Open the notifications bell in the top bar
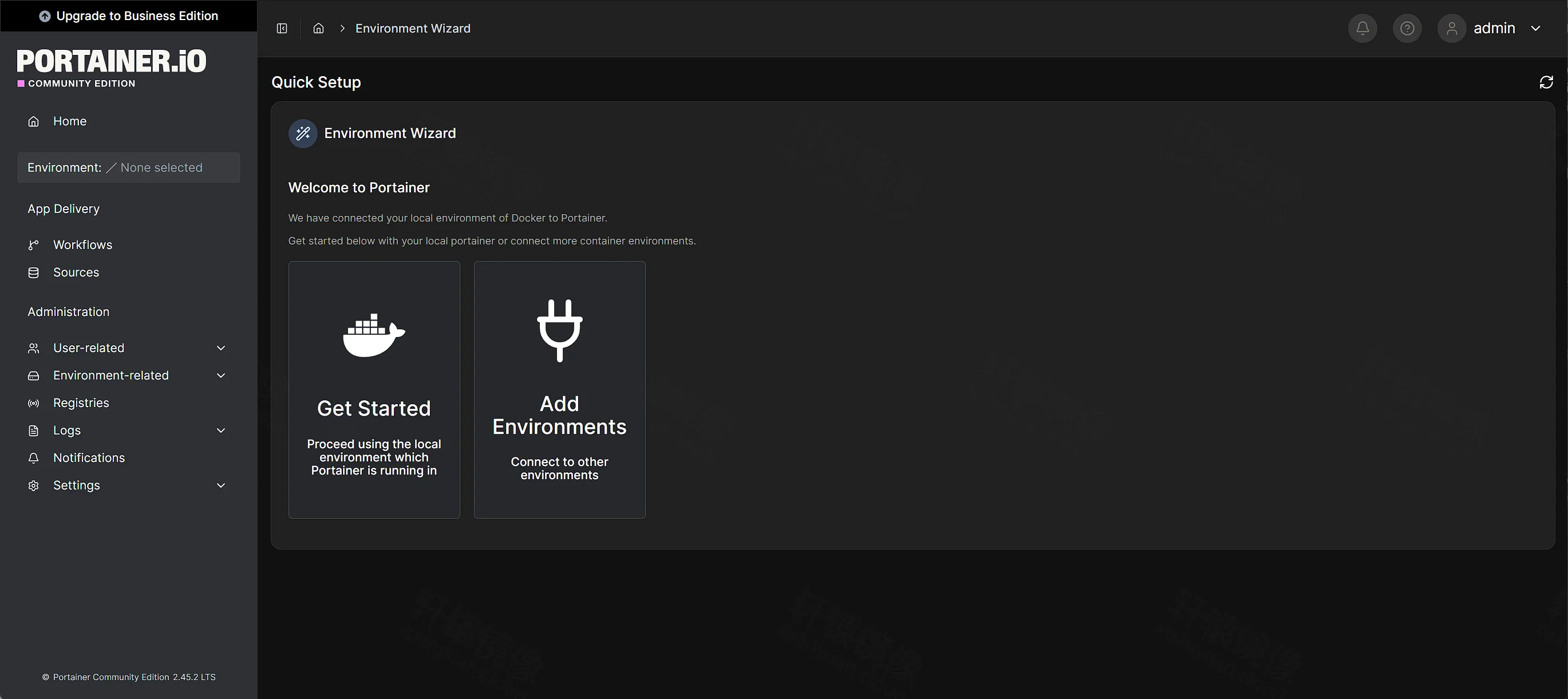The height and width of the screenshot is (699, 1568). point(1362,29)
